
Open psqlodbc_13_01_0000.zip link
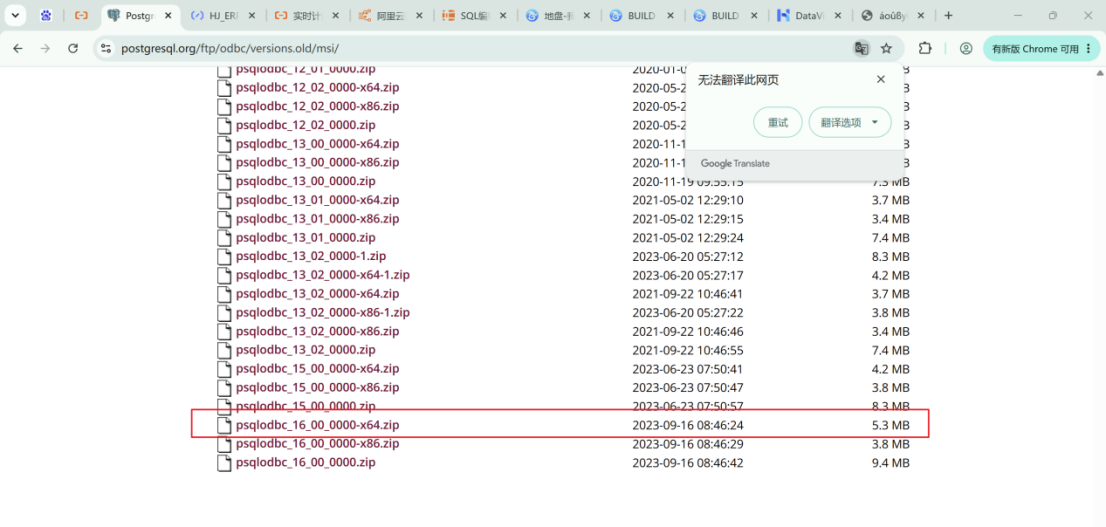305,238
